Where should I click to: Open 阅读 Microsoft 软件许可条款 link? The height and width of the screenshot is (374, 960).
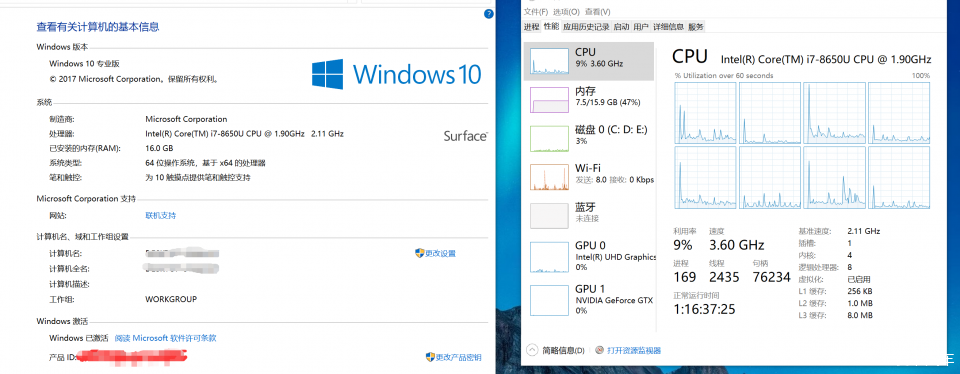click(x=165, y=338)
